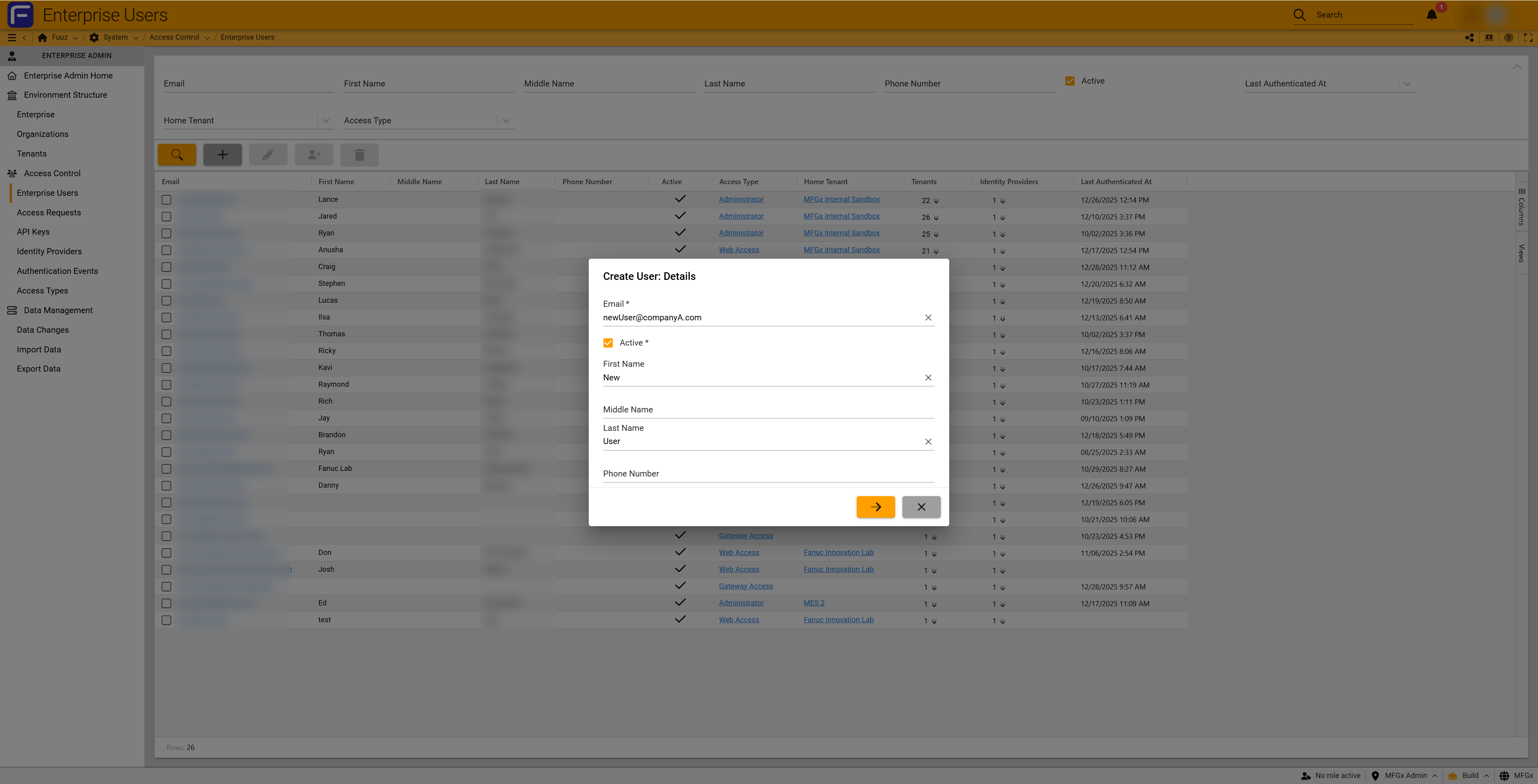Click the breadcrumb back arrow
Image resolution: width=1538 pixels, height=784 pixels.
click(x=24, y=37)
